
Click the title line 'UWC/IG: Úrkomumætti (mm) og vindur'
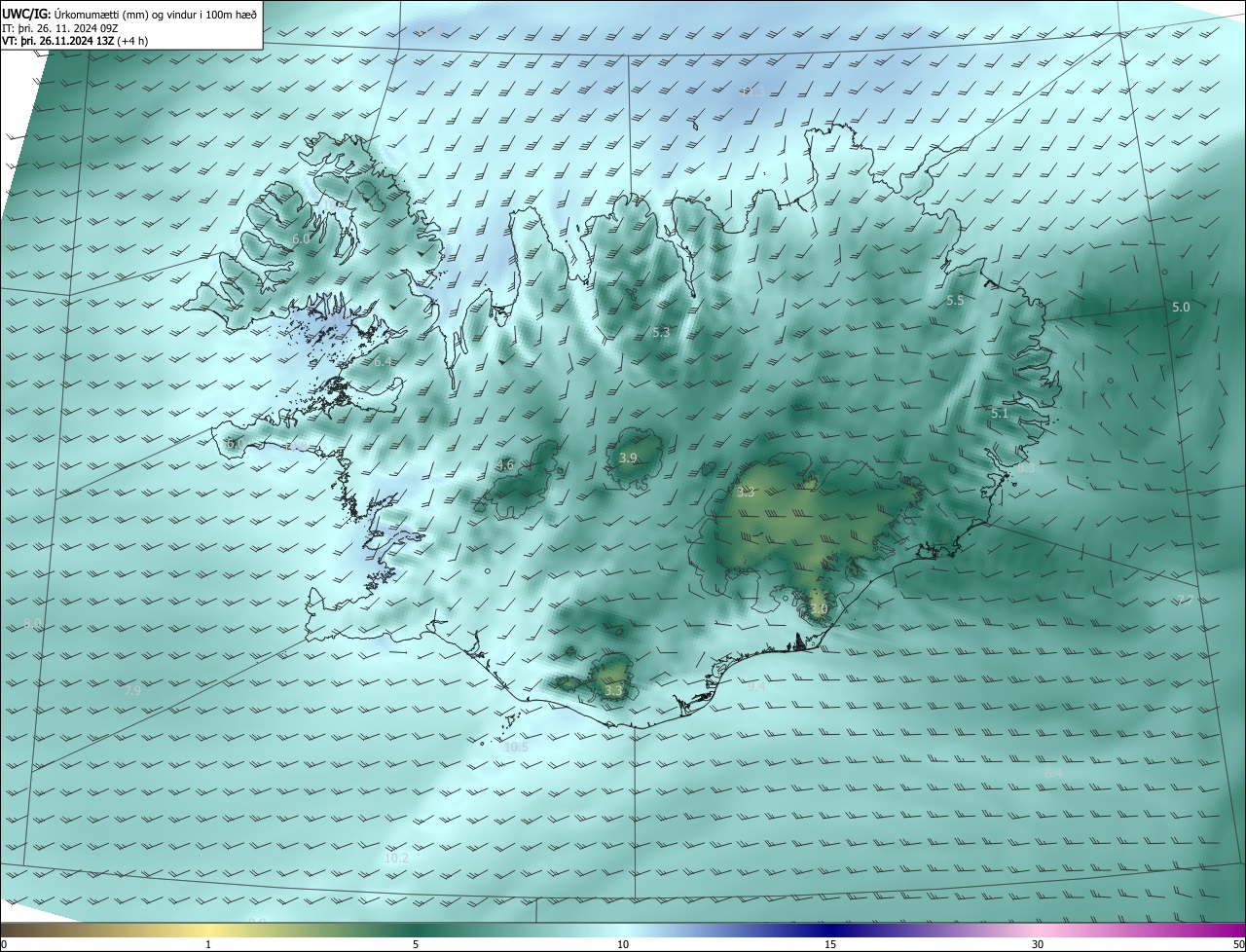pos(129,14)
